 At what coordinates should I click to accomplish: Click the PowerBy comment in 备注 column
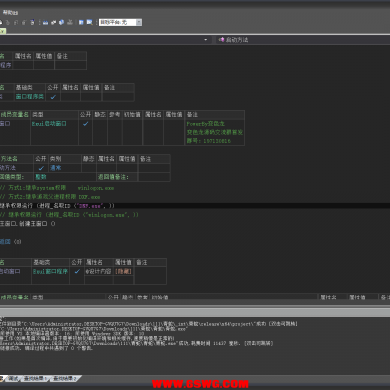click(x=206, y=124)
